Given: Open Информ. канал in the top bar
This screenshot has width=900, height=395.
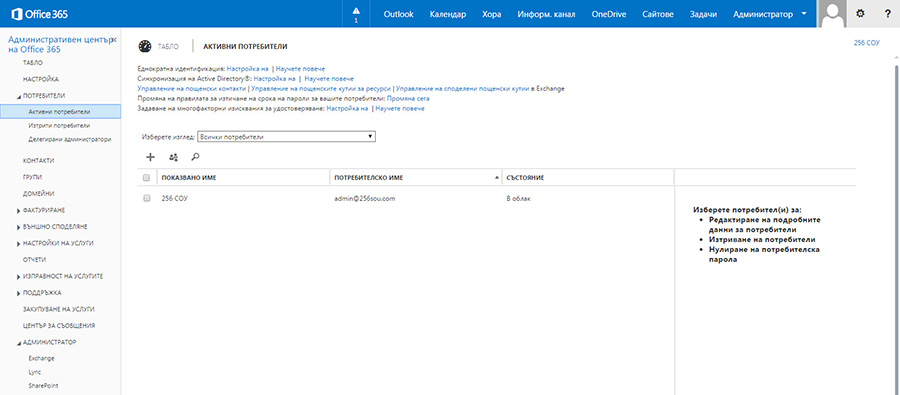Looking at the screenshot, I should 546,14.
